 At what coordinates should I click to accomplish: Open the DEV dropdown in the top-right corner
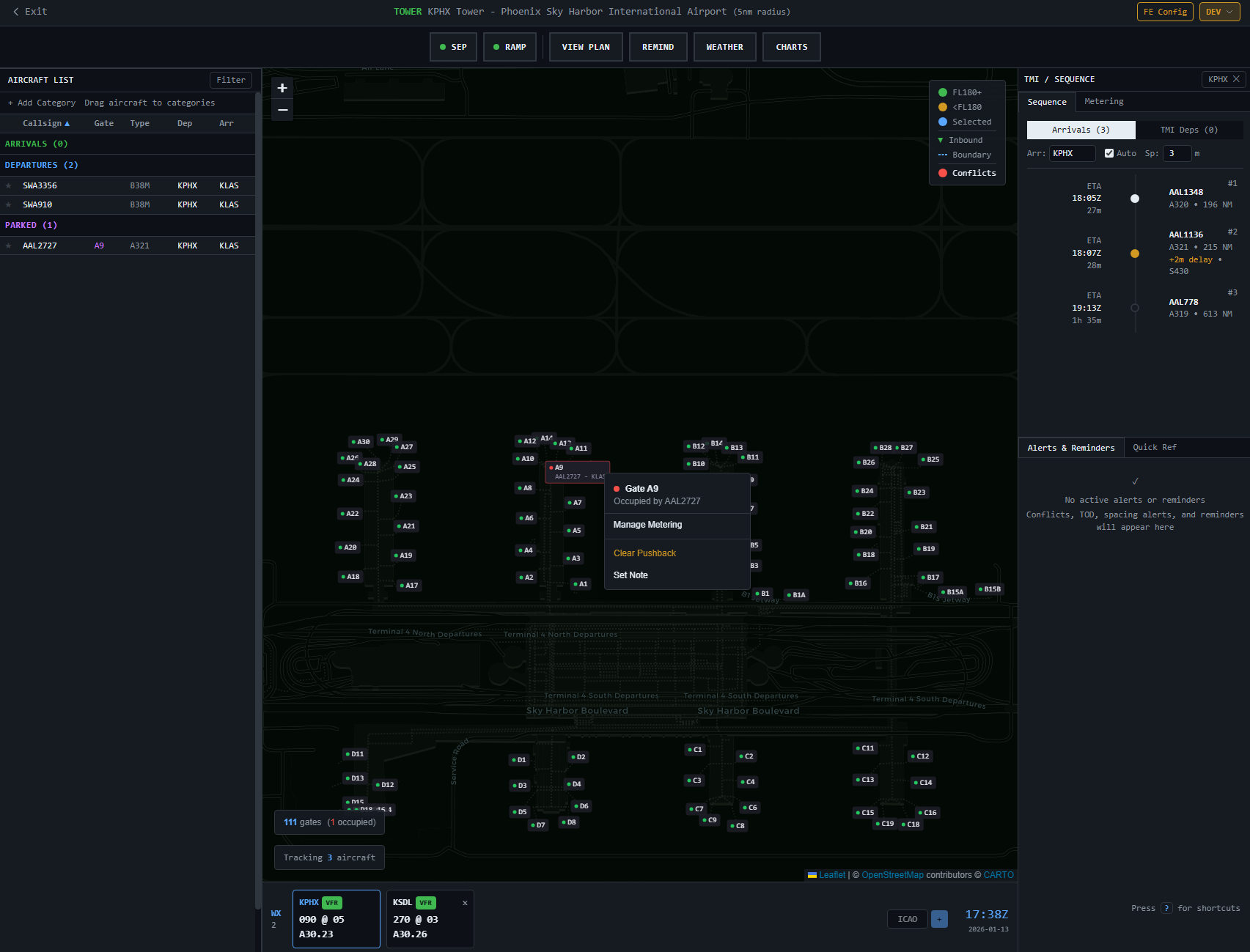(x=1218, y=12)
